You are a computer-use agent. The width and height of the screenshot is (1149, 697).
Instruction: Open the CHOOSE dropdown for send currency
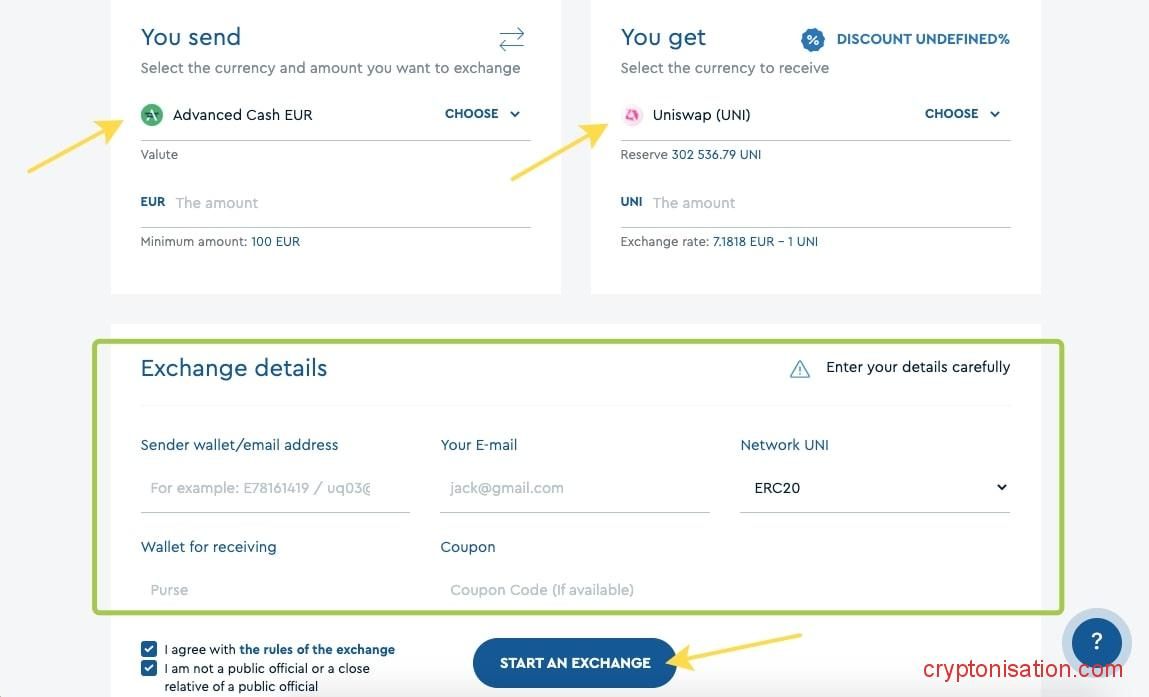tap(482, 114)
